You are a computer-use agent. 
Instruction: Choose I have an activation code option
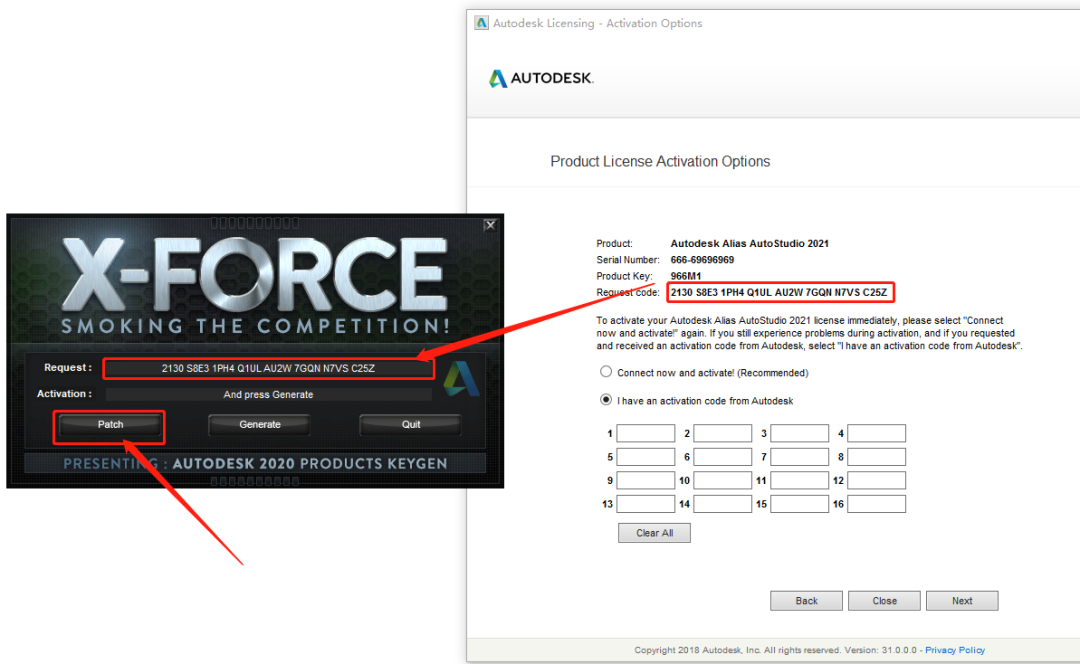[605, 400]
